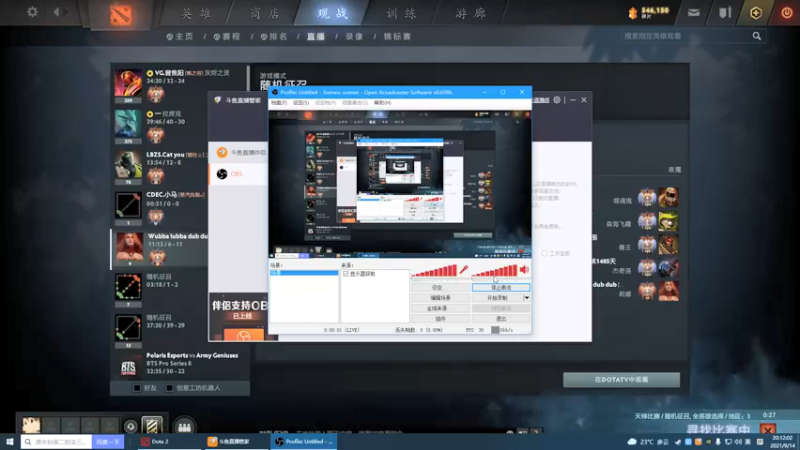Click the OBS microphone icon
The width and height of the screenshot is (800, 450).
[x=464, y=269]
